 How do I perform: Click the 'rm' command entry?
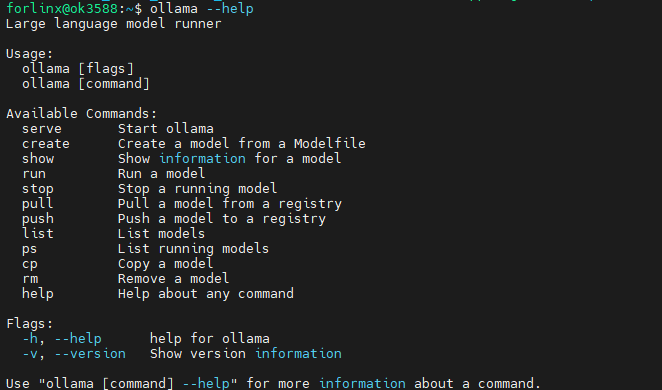point(30,279)
